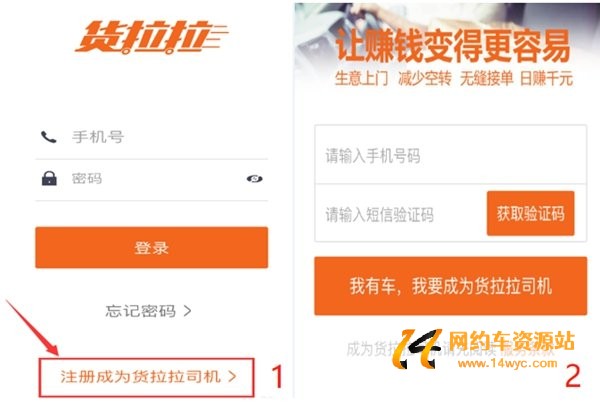Viewport: 600px width, 402px height.
Task: Open the www.14wyc.com link text
Action: pyautogui.click(x=507, y=363)
